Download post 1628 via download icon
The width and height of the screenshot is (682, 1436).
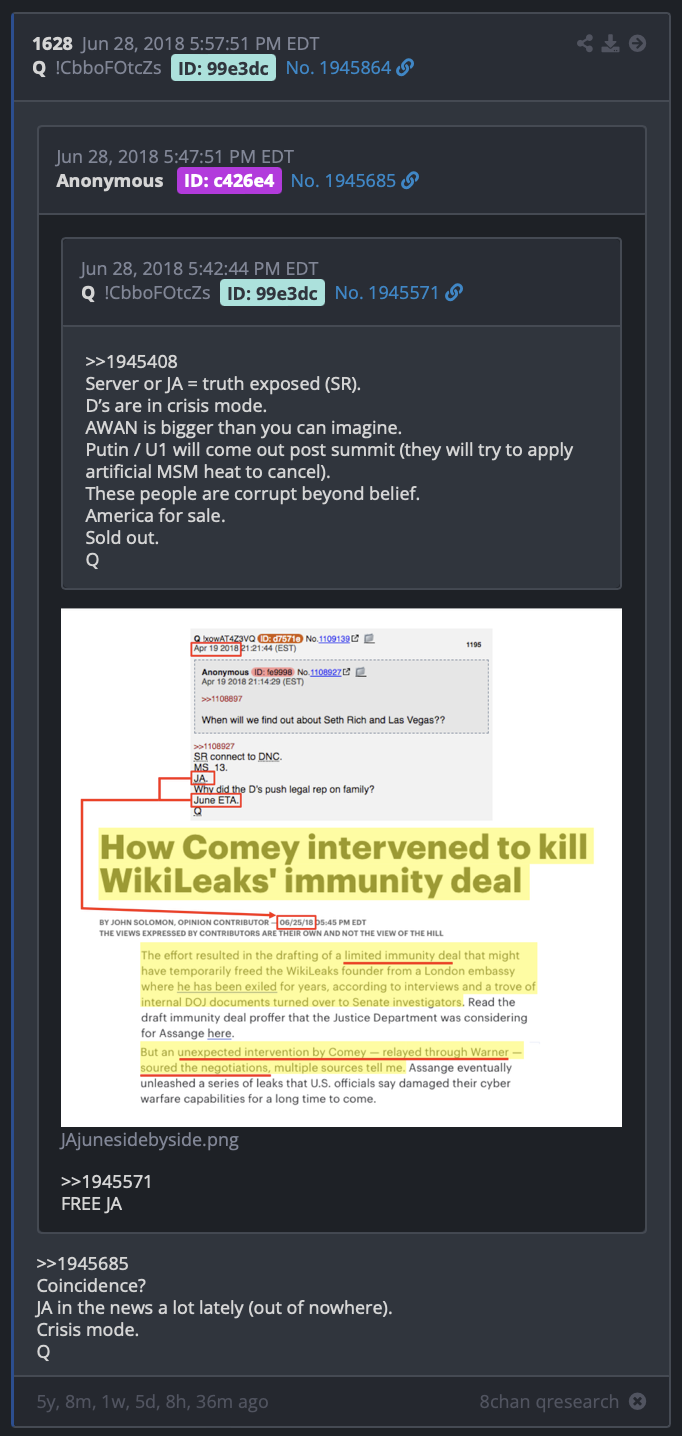pos(611,43)
